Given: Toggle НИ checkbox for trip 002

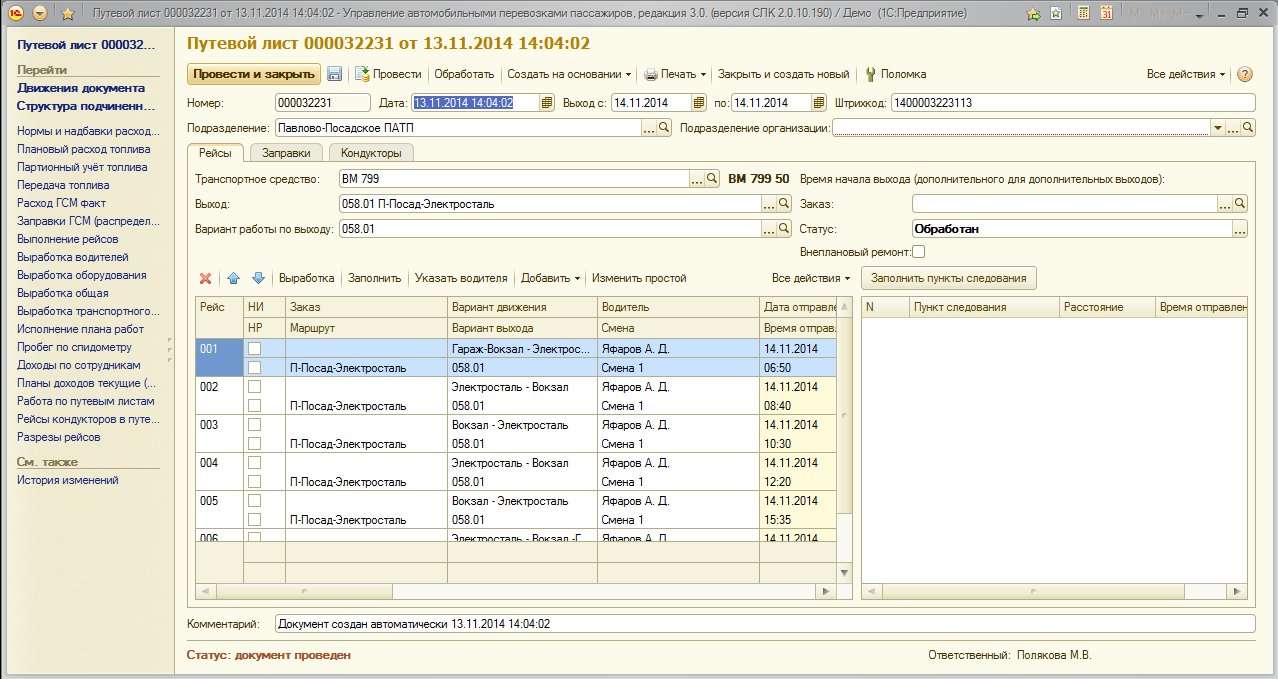Looking at the screenshot, I should tap(254, 387).
